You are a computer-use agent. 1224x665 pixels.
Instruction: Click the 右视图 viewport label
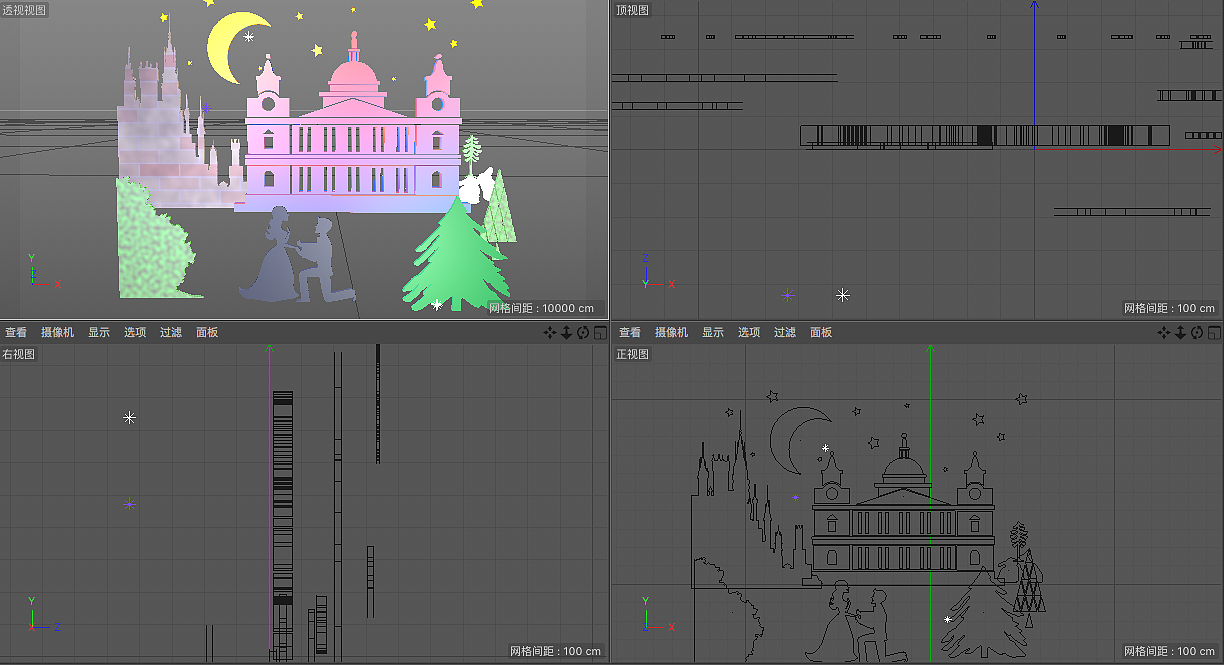[19, 354]
